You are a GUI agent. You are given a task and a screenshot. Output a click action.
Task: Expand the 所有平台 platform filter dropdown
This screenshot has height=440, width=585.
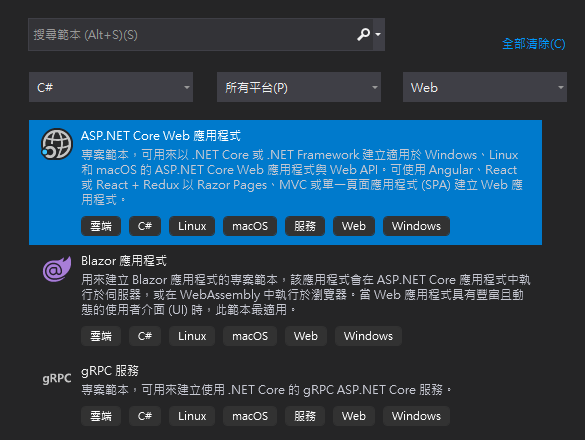coord(299,87)
